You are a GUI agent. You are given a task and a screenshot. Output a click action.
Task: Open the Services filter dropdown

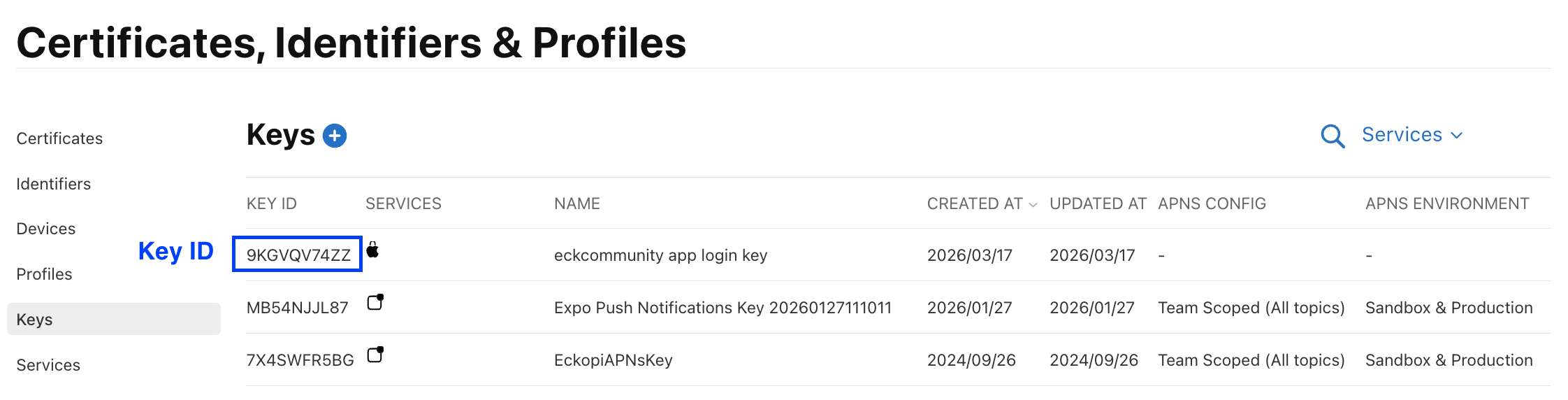coord(1411,135)
